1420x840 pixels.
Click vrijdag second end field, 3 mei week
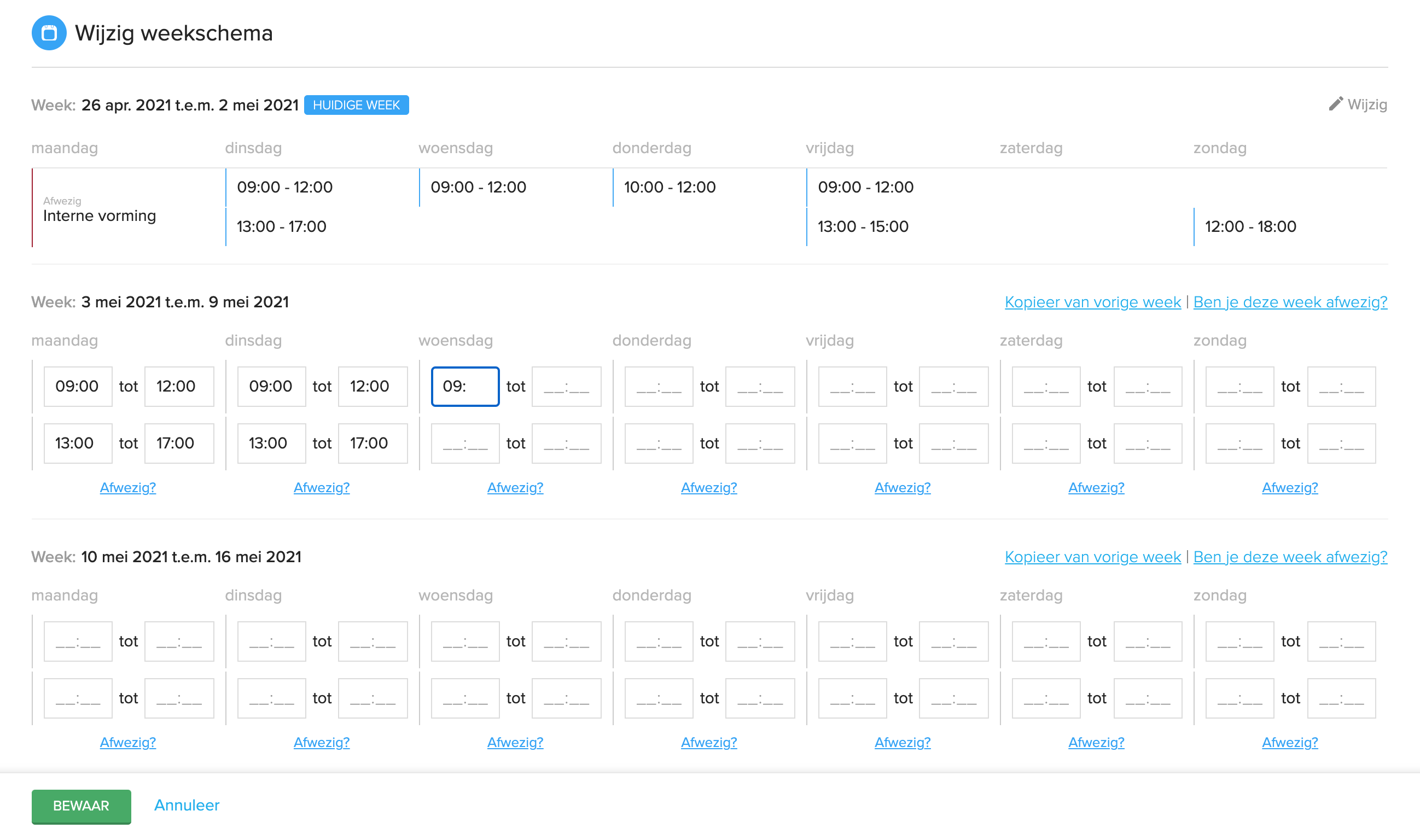point(953,443)
